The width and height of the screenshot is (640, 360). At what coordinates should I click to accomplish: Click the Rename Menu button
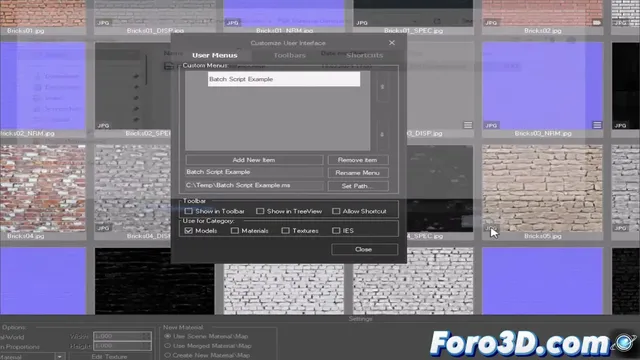[x=358, y=173]
